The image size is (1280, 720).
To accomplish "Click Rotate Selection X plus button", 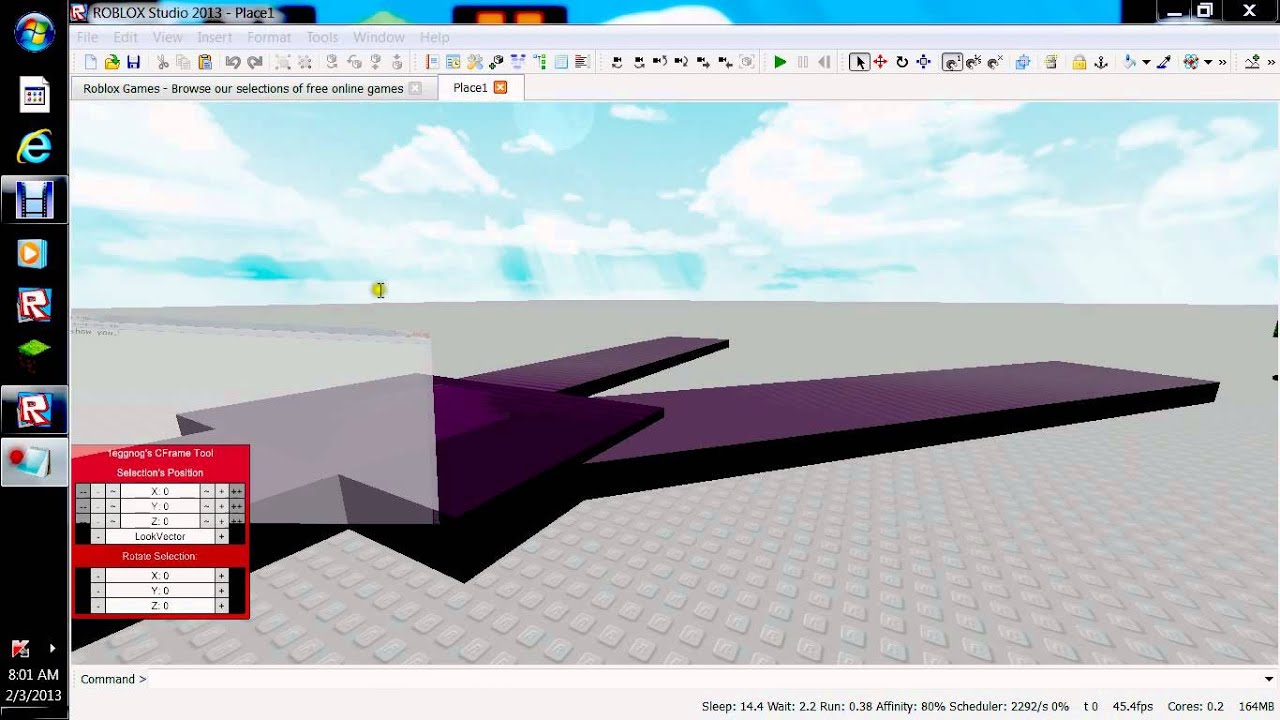I will 221,576.
